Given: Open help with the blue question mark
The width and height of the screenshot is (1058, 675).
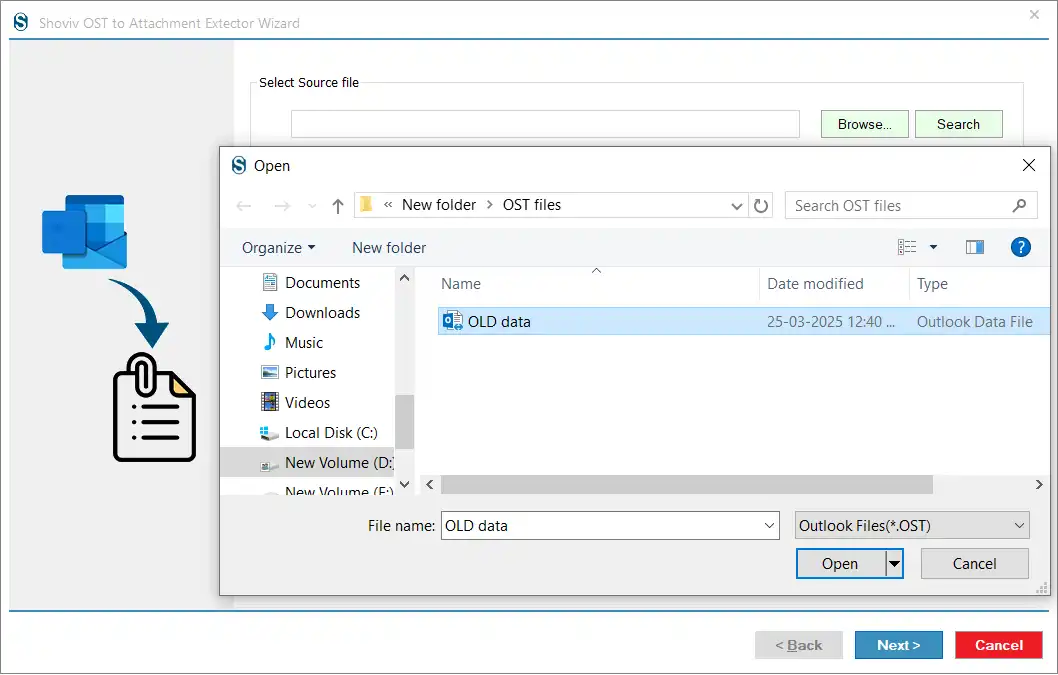Looking at the screenshot, I should (x=1020, y=247).
